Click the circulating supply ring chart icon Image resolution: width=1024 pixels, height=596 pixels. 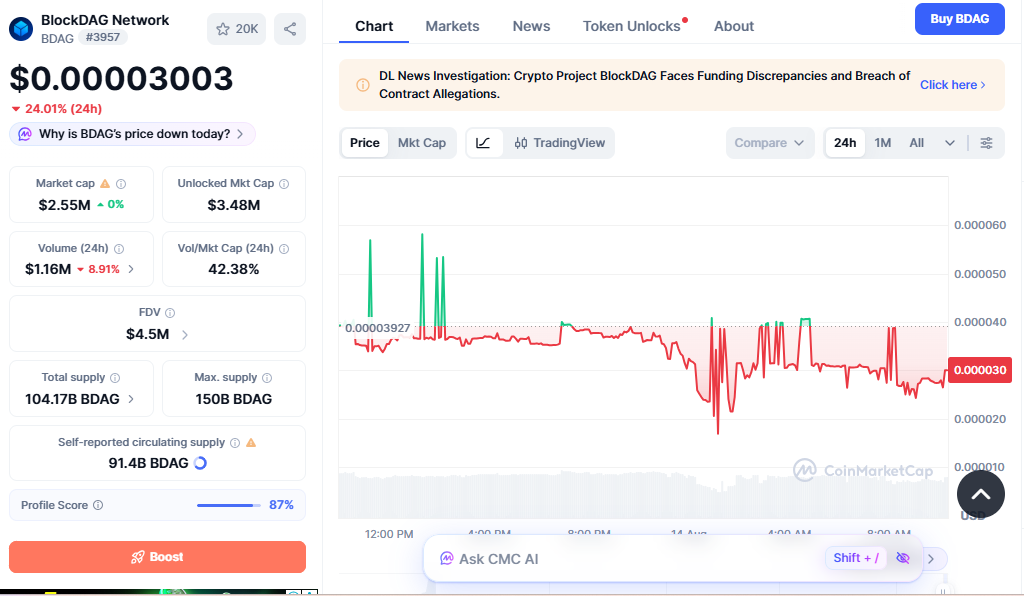(200, 463)
